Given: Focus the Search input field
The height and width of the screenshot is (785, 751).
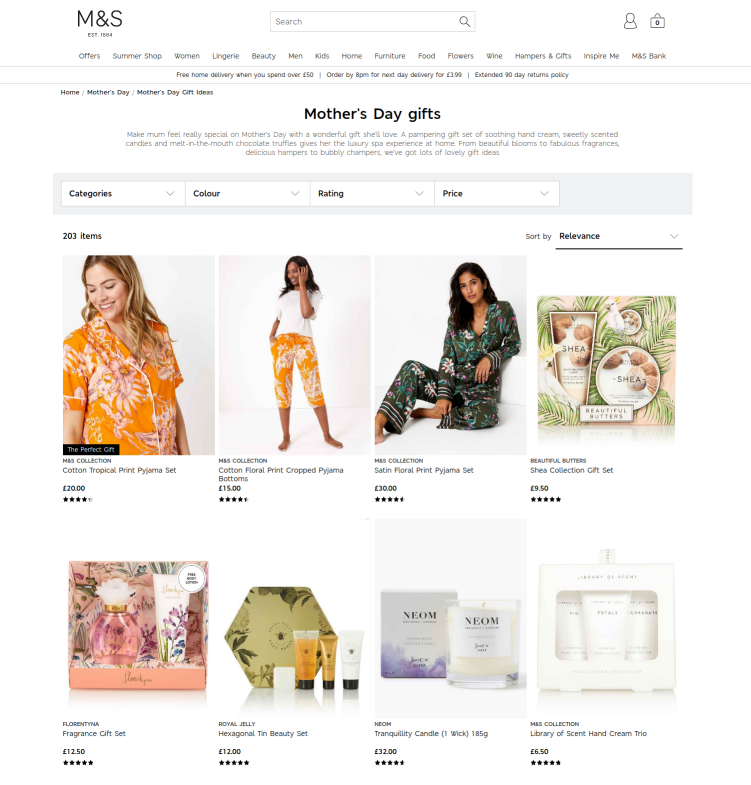Looking at the screenshot, I should (x=365, y=22).
